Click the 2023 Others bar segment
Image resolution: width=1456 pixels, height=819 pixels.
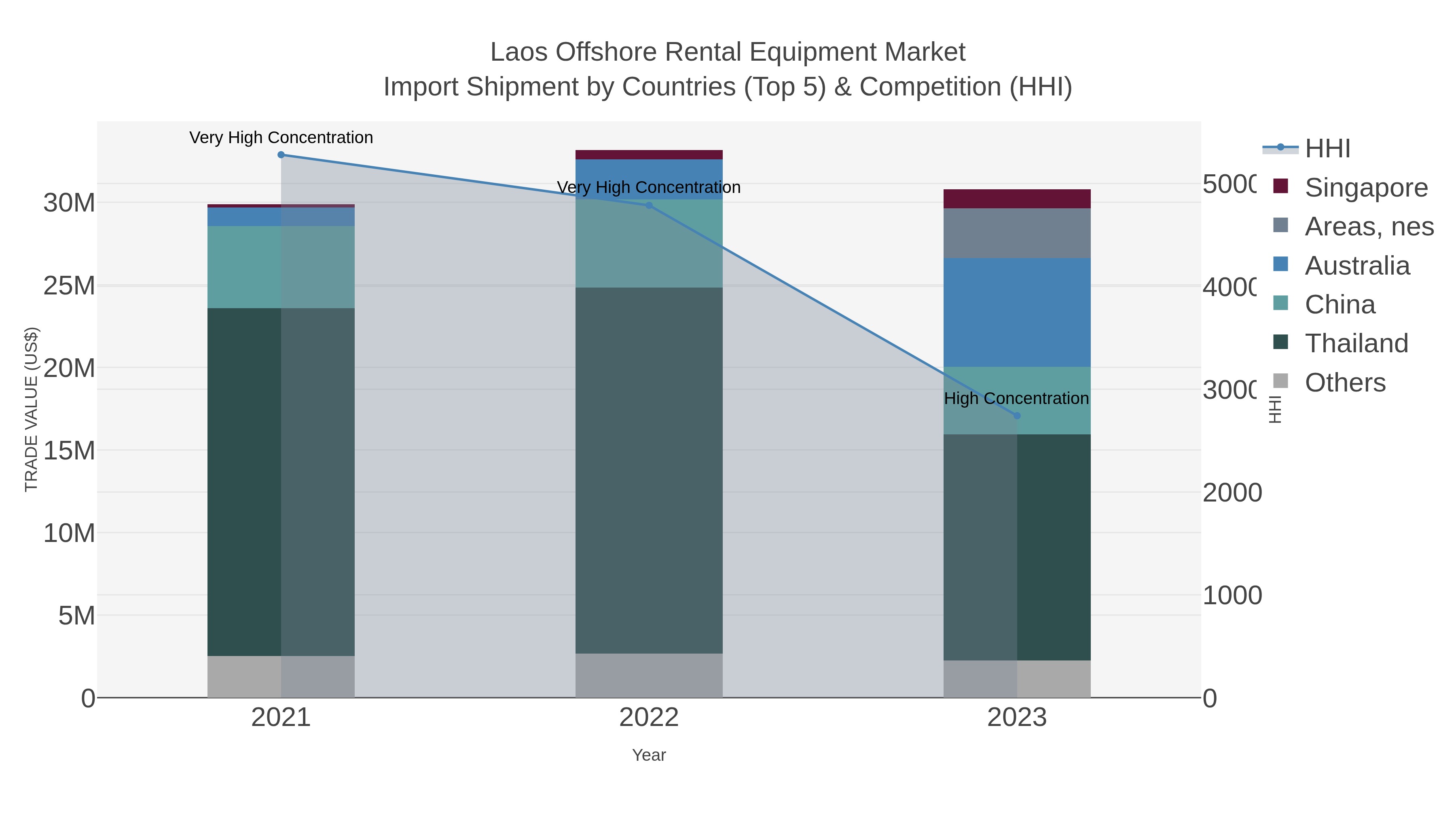(1017, 679)
